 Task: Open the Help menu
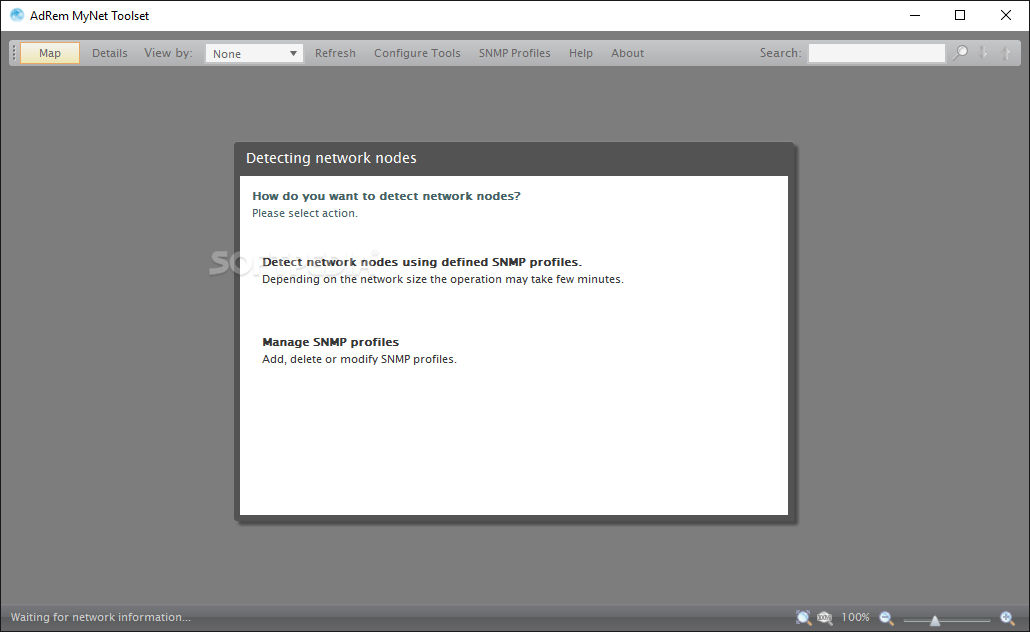tap(581, 53)
